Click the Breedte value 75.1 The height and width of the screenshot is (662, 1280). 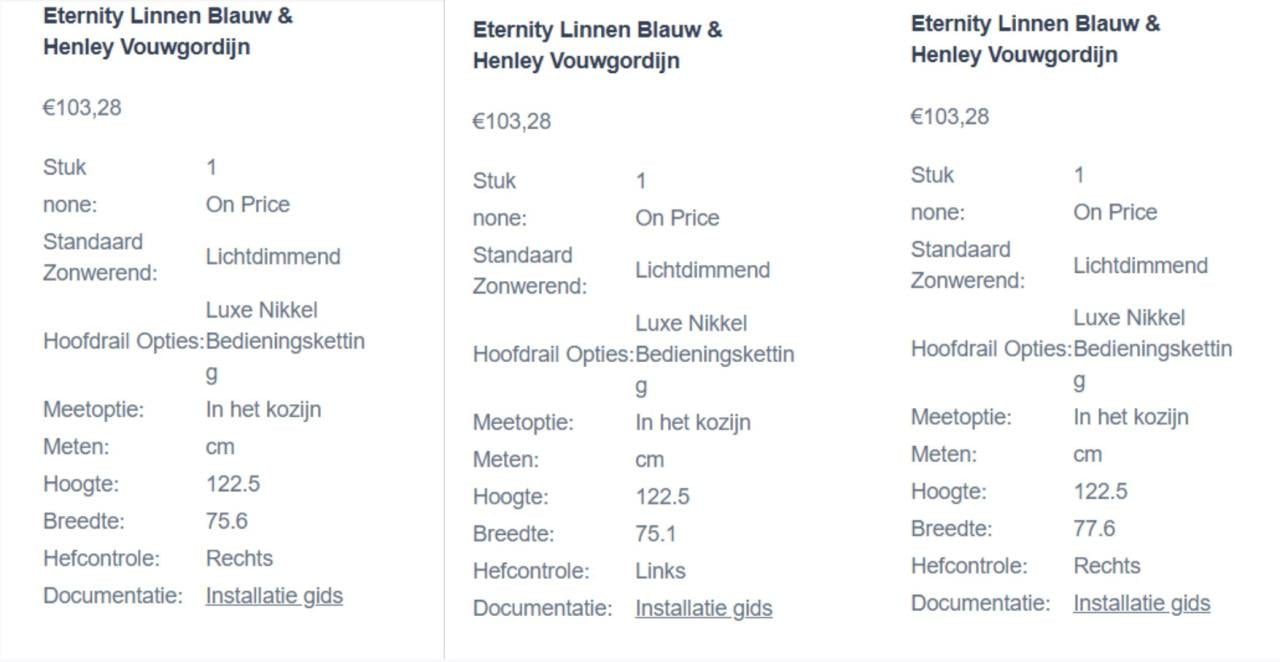point(657,534)
